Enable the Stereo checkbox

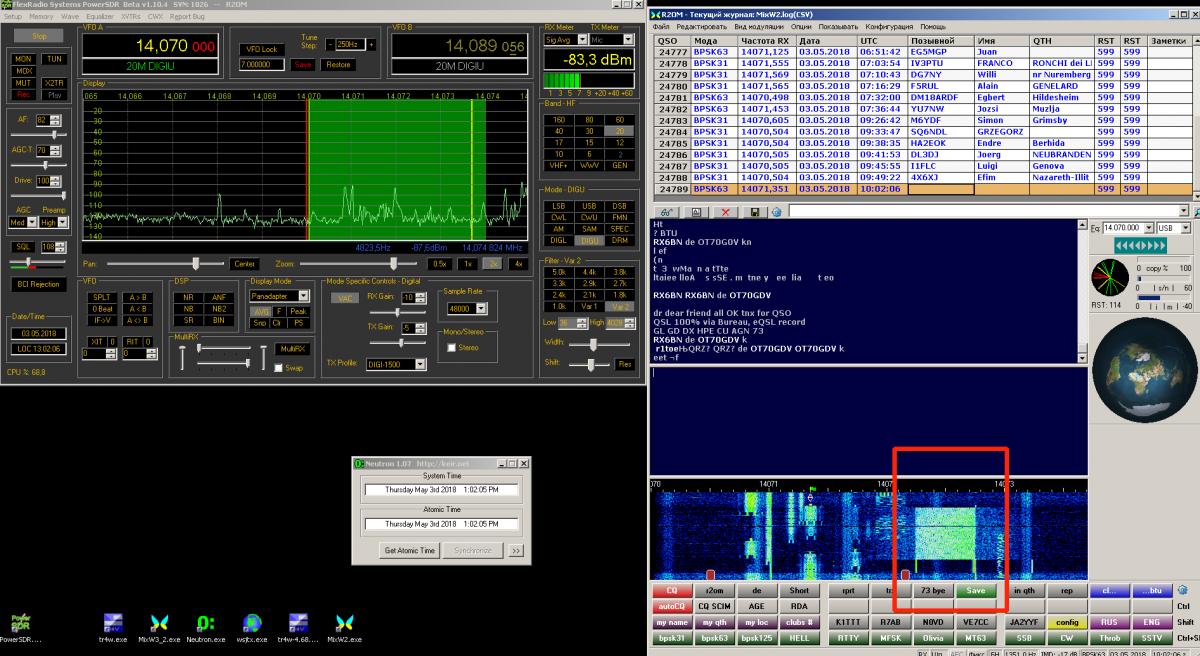point(451,348)
